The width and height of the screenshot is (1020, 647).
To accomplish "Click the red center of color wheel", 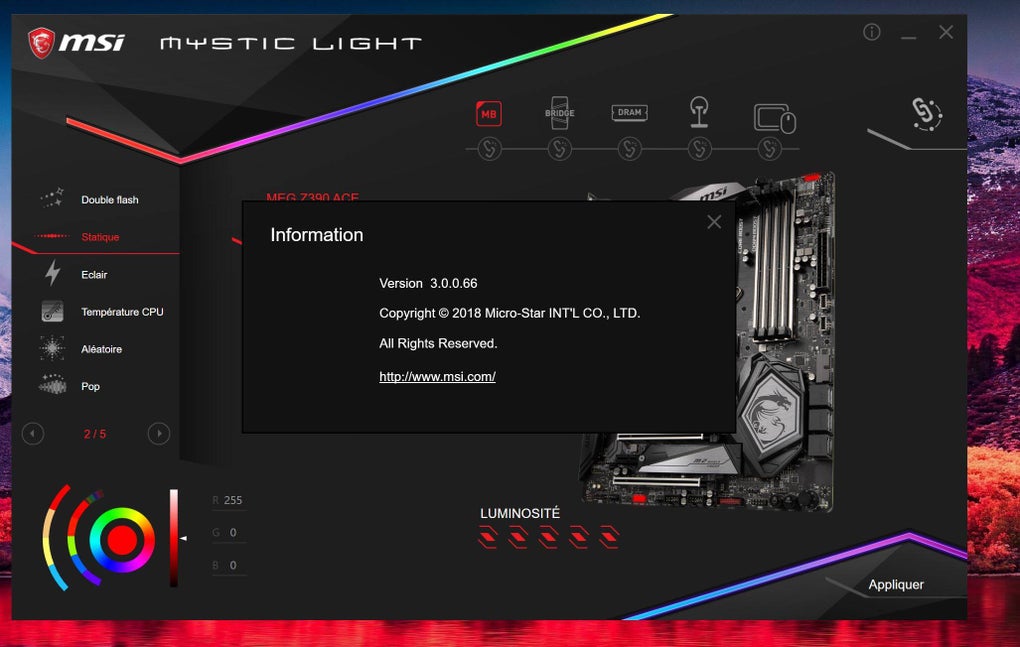I will pos(122,540).
